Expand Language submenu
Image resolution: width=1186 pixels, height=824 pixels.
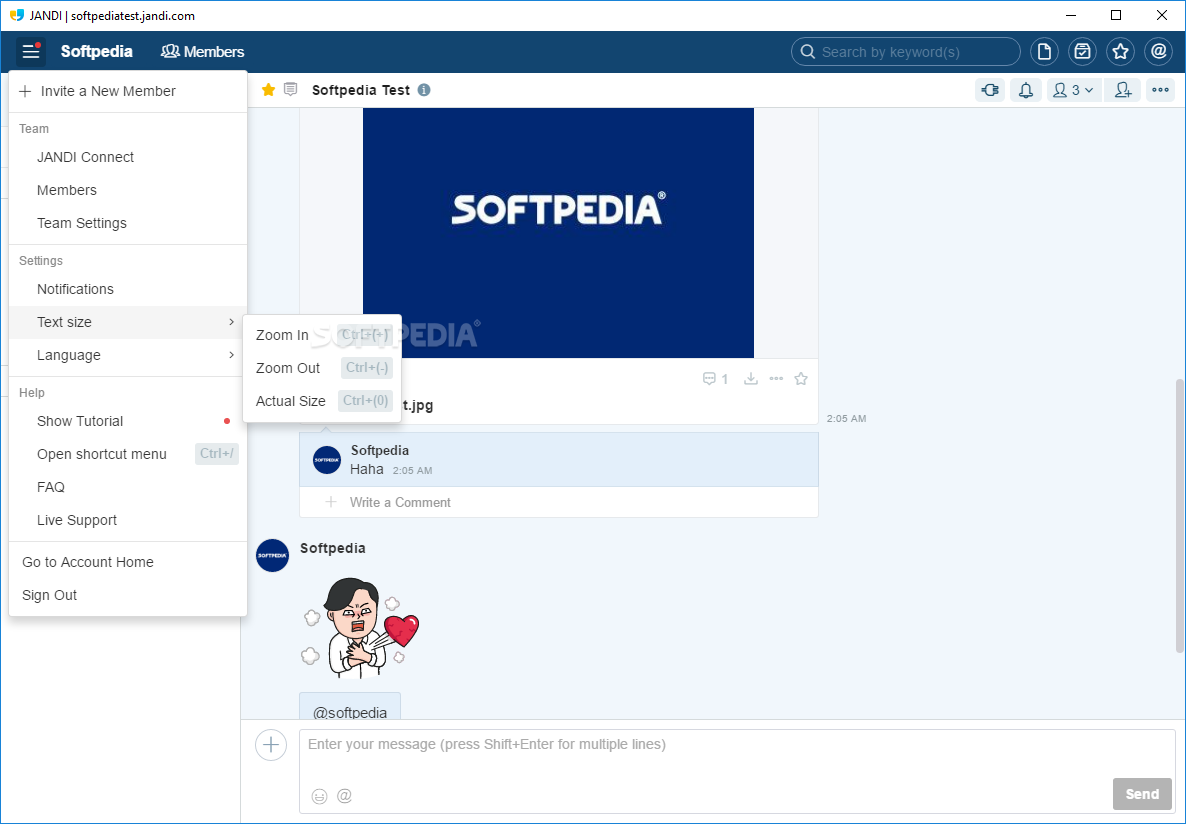128,355
